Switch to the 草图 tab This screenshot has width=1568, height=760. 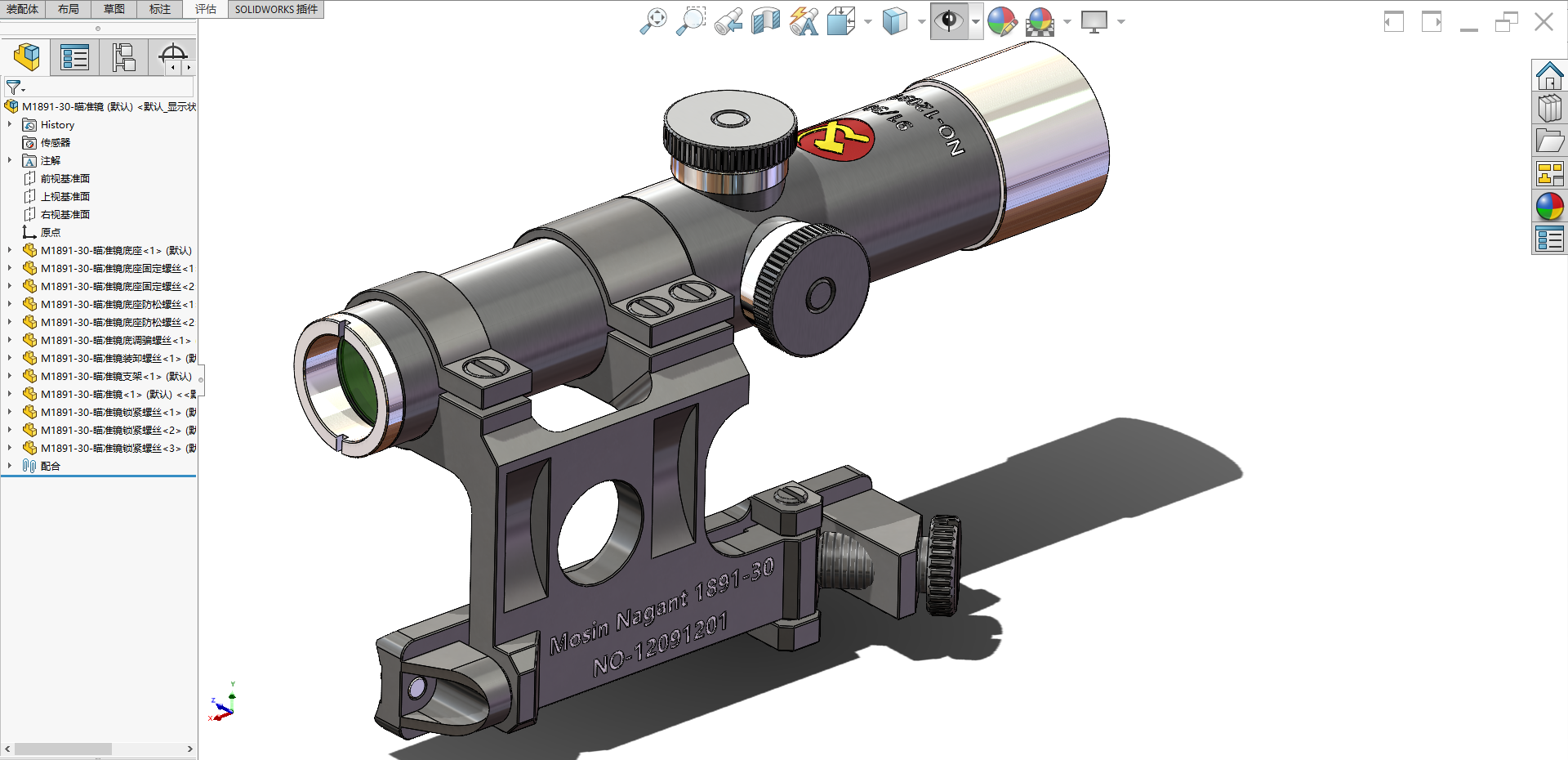pos(114,9)
